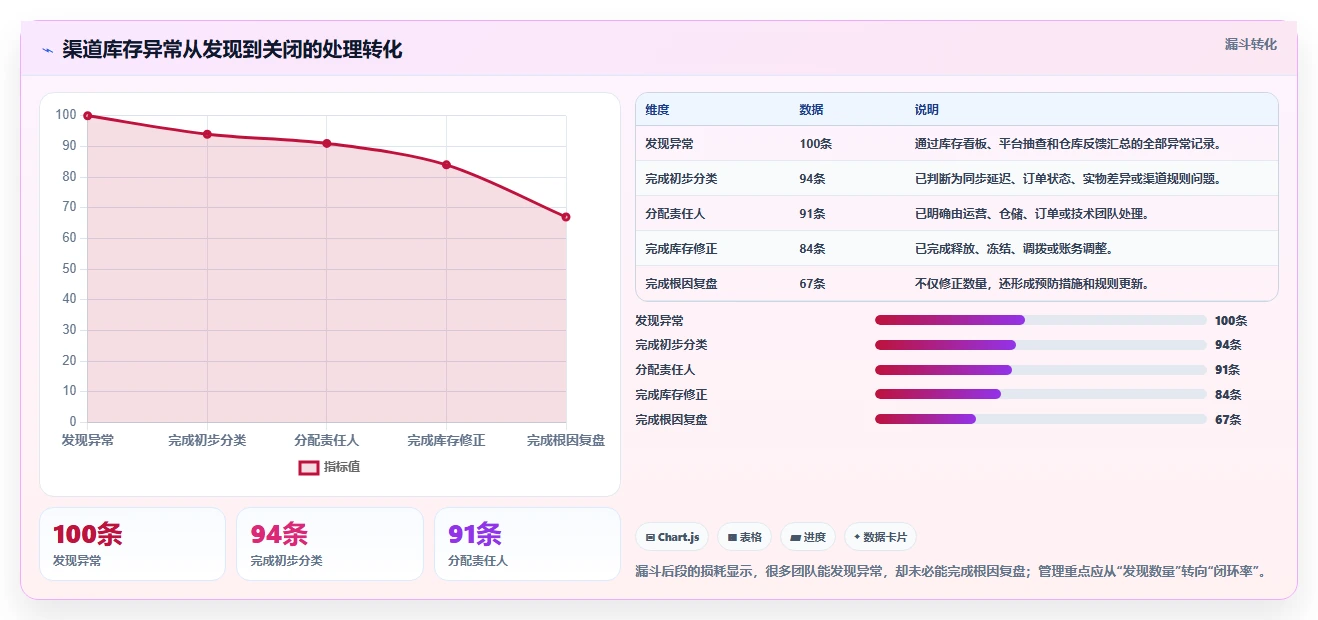Click the description mentioning 预防措施

[1032, 284]
